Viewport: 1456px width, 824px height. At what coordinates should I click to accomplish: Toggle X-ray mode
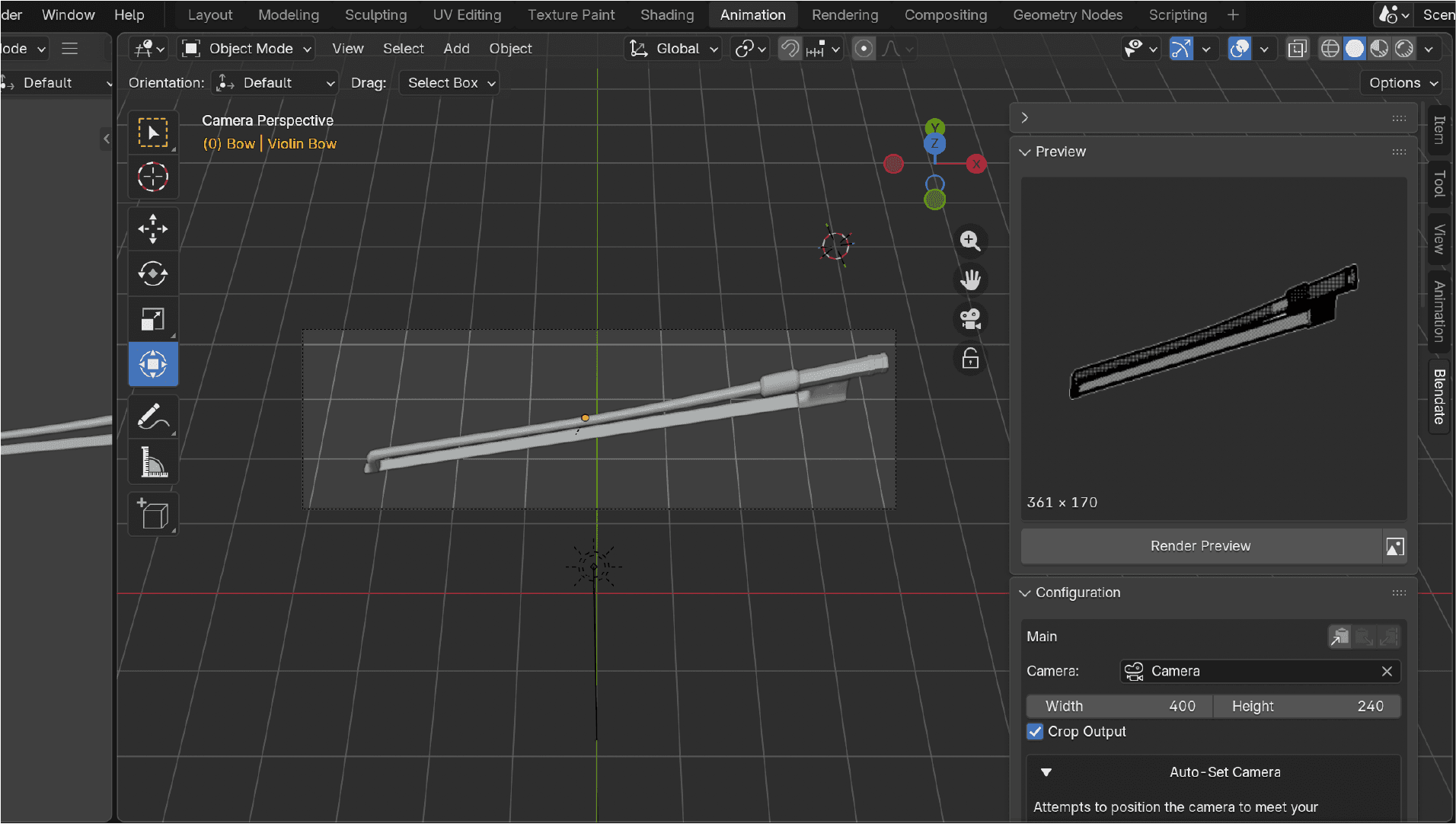(1297, 49)
